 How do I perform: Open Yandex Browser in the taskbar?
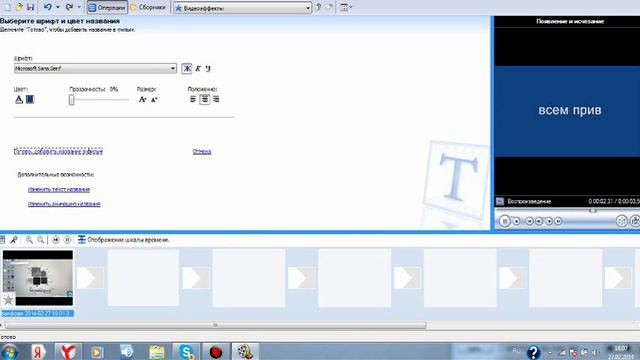[x=68, y=352]
